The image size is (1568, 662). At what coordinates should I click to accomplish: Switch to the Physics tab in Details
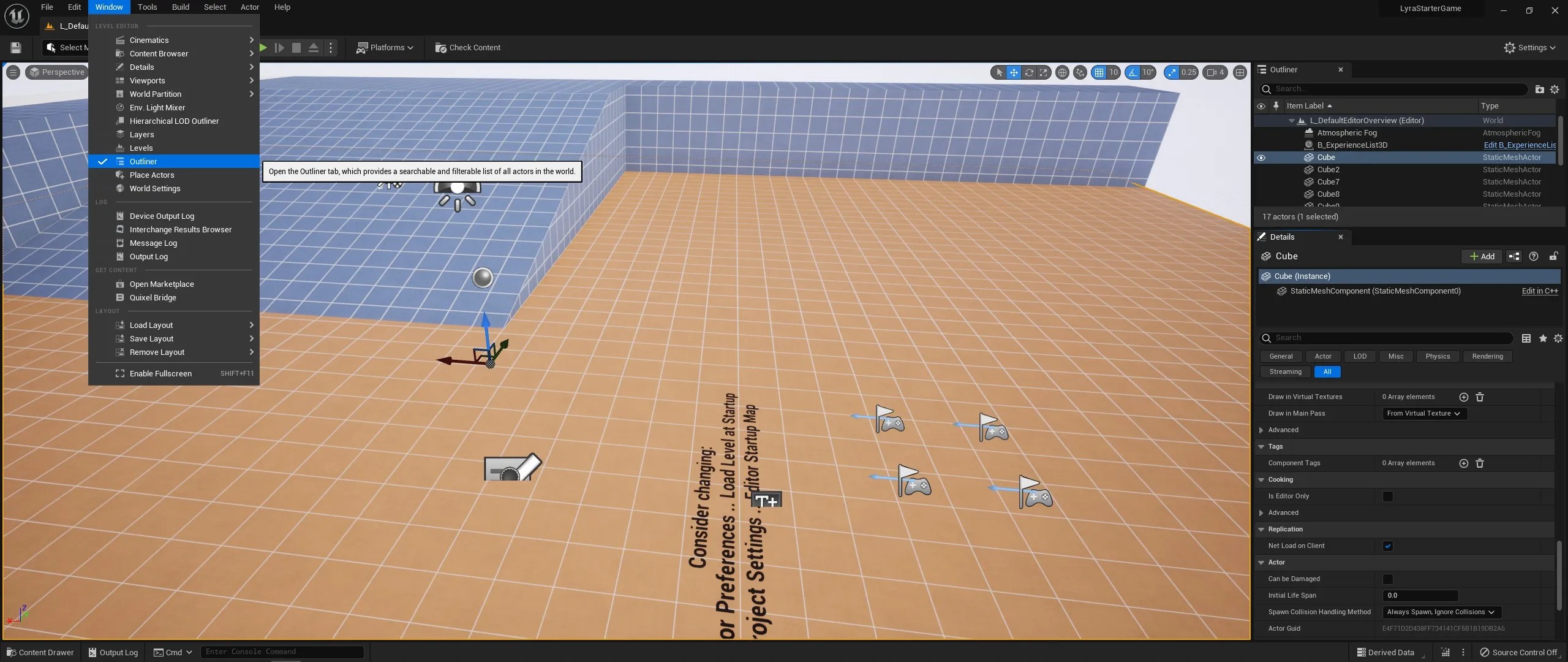pyautogui.click(x=1438, y=356)
